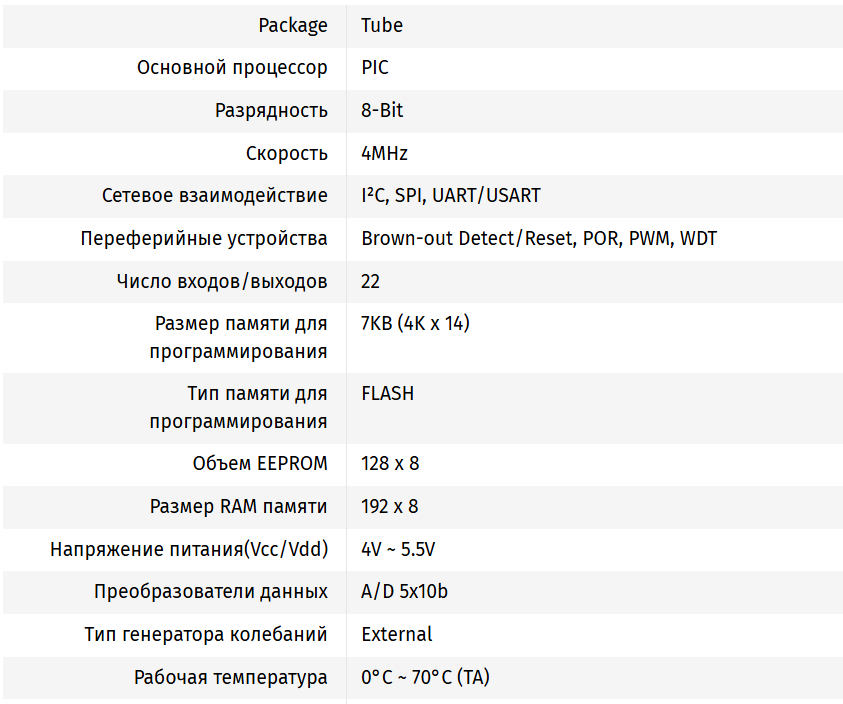This screenshot has height=704, width=843.
Task: Click the "Скорость" label
Action: coord(286,153)
